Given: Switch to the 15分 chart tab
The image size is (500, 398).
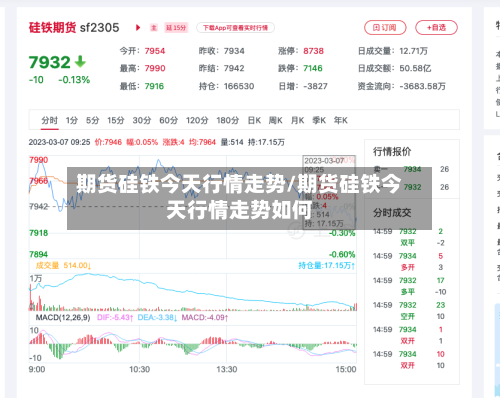Looking at the screenshot, I should (x=116, y=120).
